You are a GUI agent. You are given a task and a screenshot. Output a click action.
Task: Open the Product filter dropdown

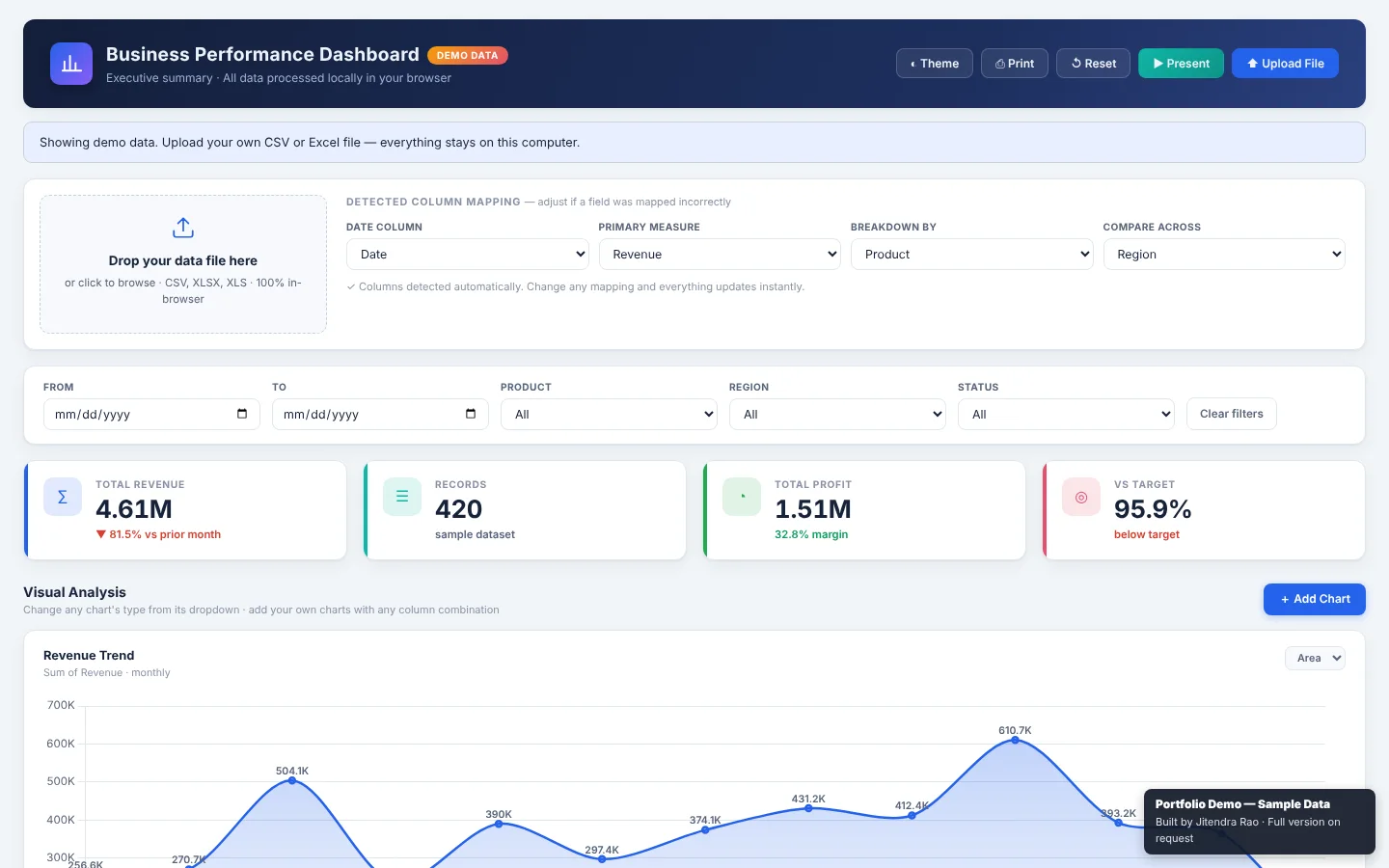point(609,414)
